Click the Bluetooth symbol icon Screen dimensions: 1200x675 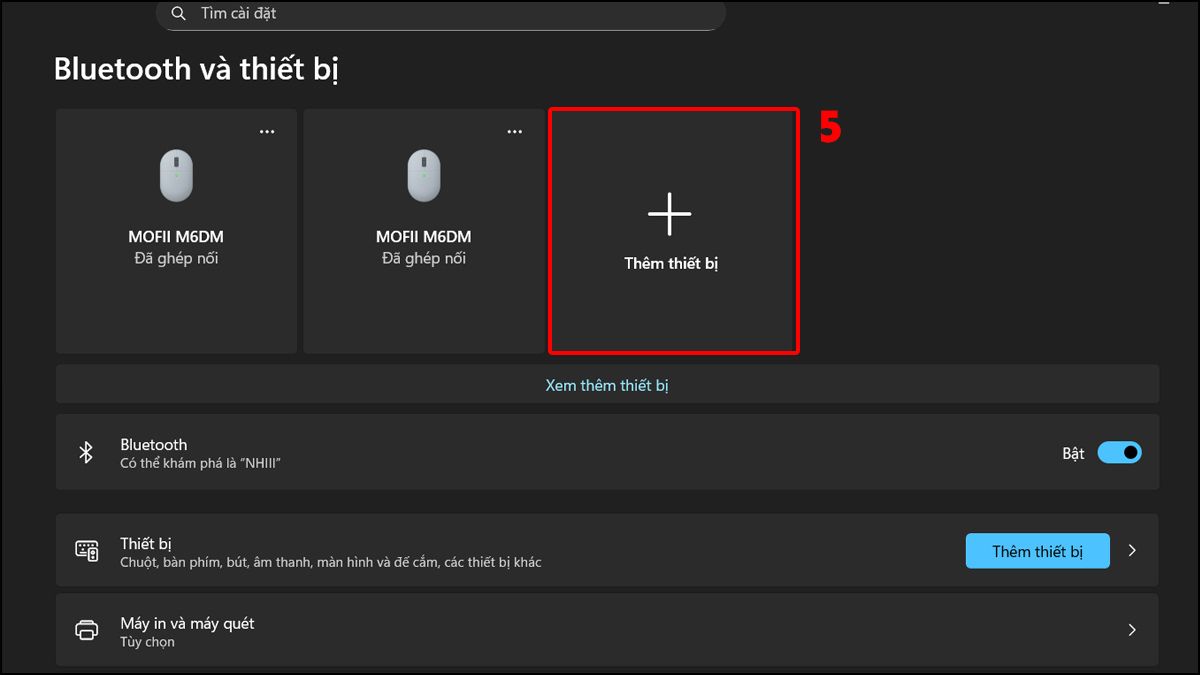click(x=86, y=452)
